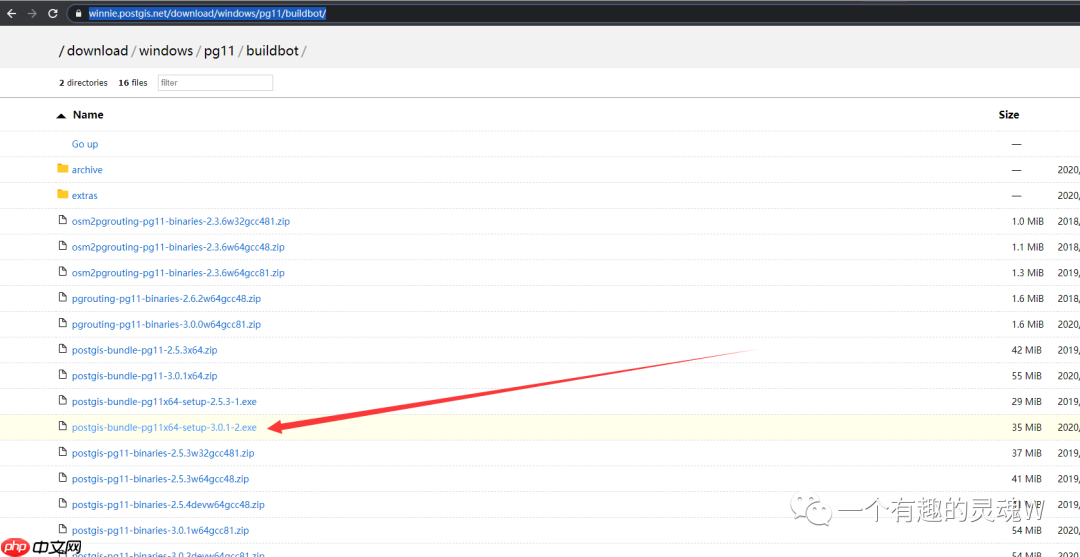Viewport: 1080px width, 557px height.
Task: Click file icon of setup-3.0.1-2.exe
Action: [x=63, y=426]
